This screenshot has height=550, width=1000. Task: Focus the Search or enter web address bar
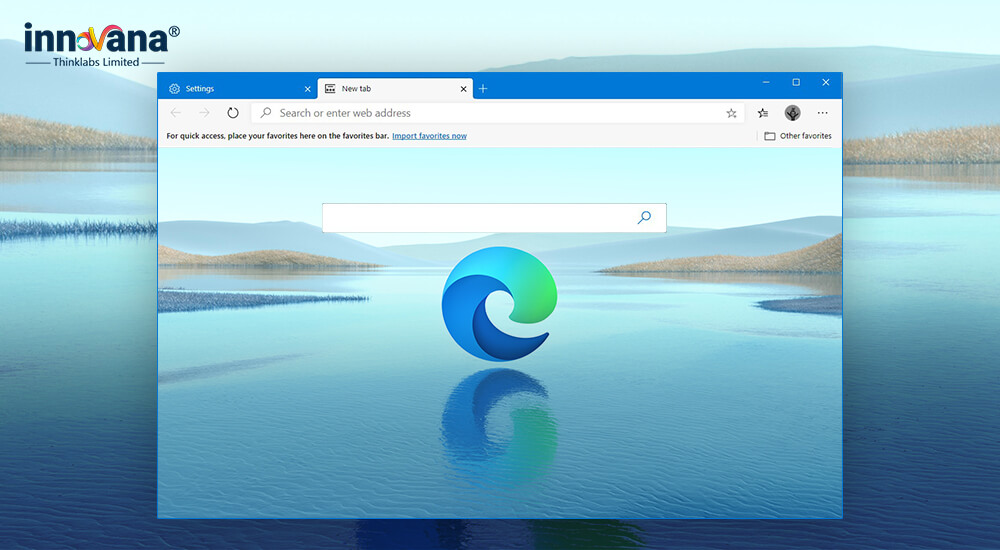point(497,113)
